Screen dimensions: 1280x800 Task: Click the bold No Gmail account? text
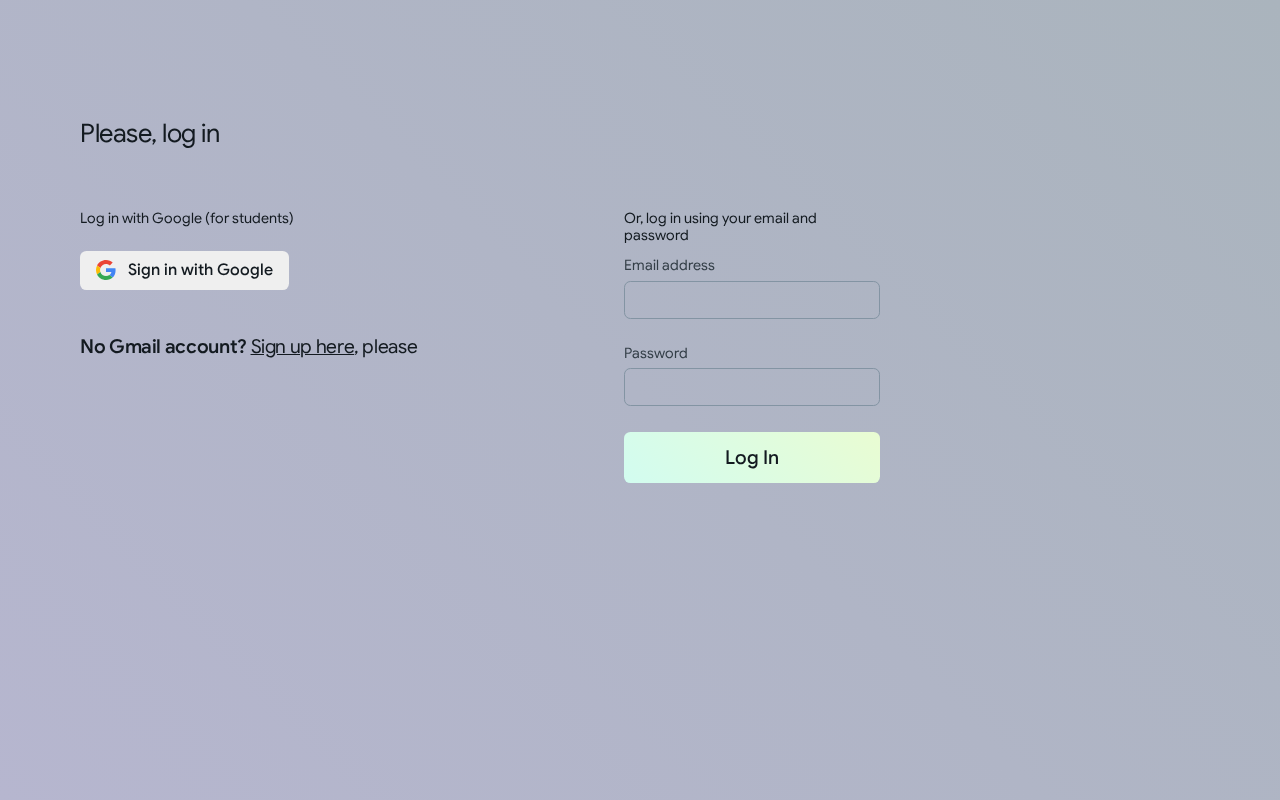[x=163, y=346]
